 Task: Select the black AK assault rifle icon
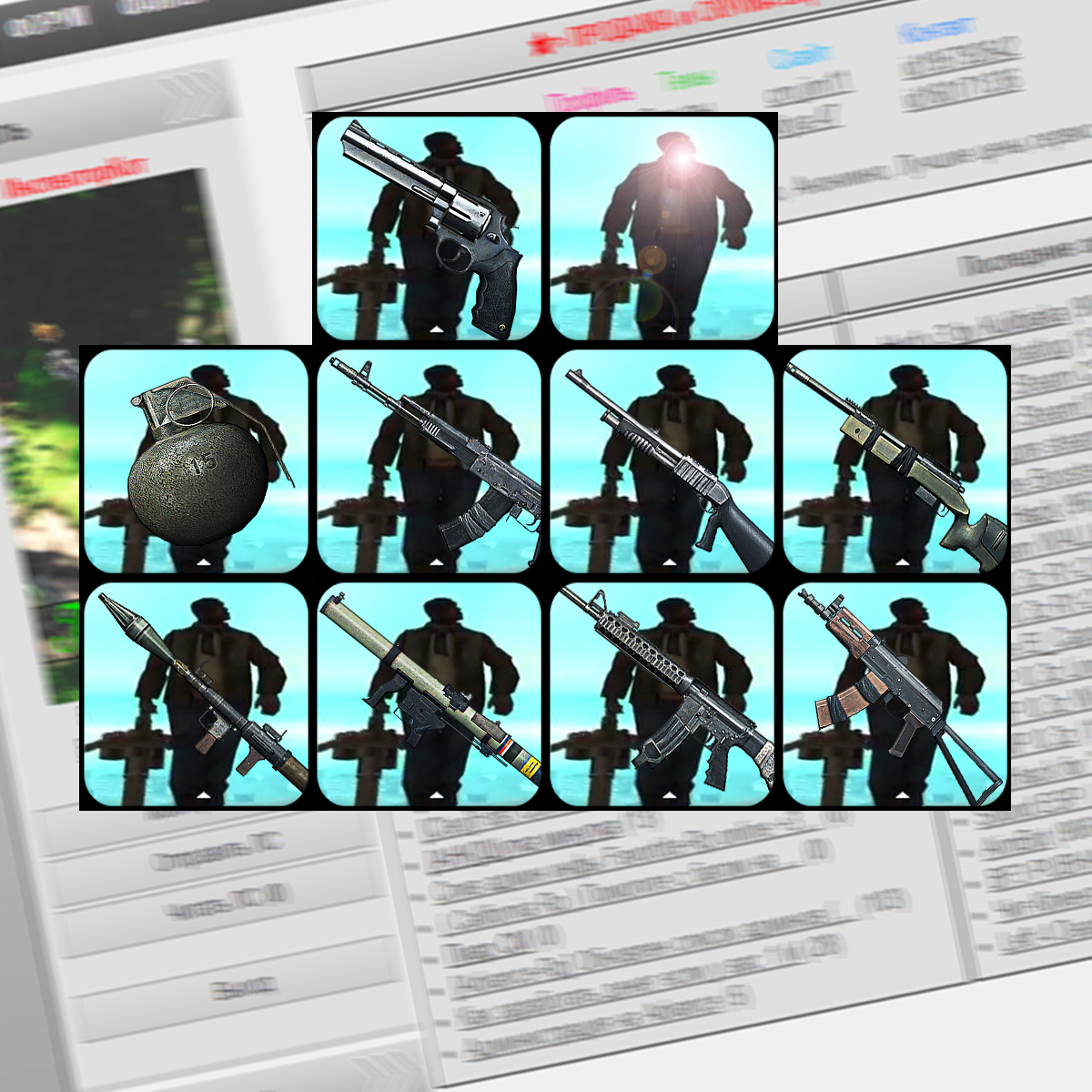pyautogui.click(x=428, y=460)
